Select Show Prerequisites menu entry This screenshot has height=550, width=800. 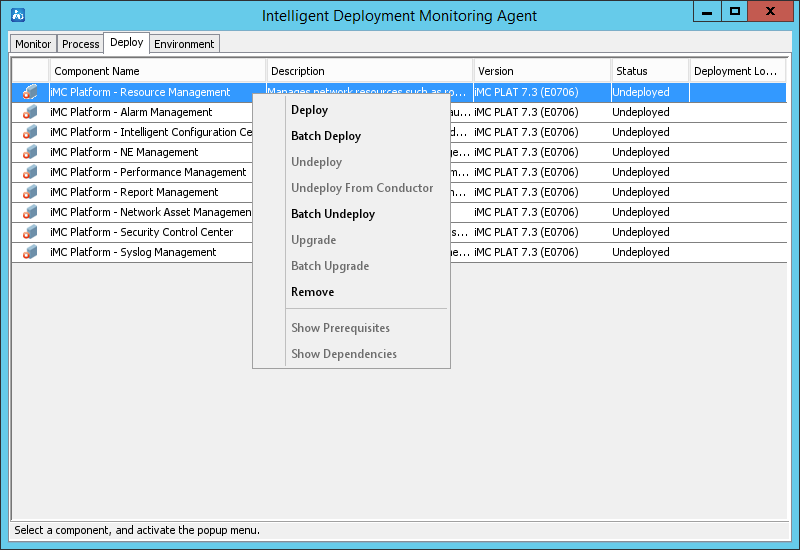(x=340, y=328)
